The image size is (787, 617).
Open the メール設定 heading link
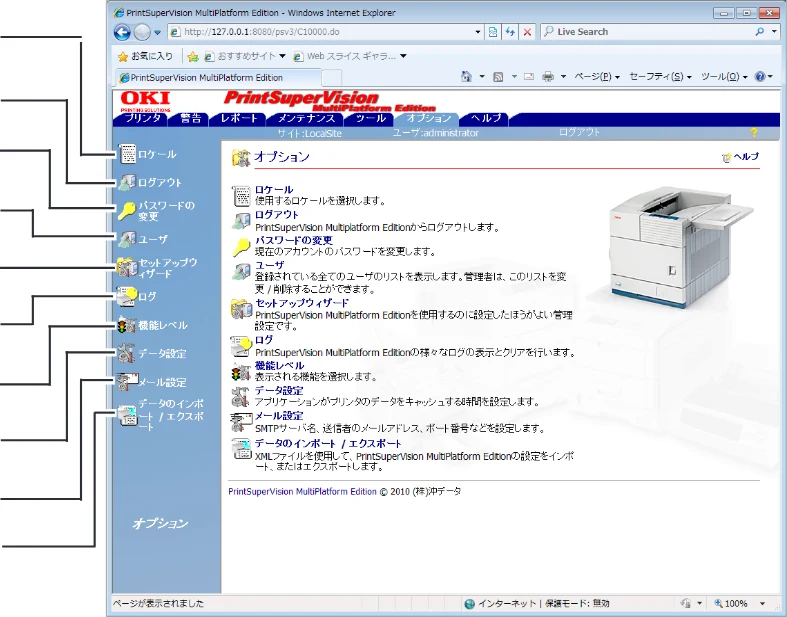279,416
